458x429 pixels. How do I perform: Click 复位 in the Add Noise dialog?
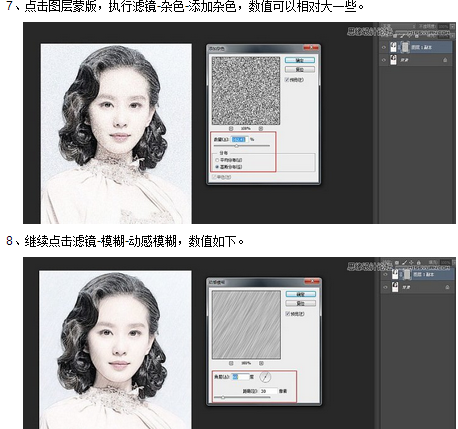coord(300,69)
